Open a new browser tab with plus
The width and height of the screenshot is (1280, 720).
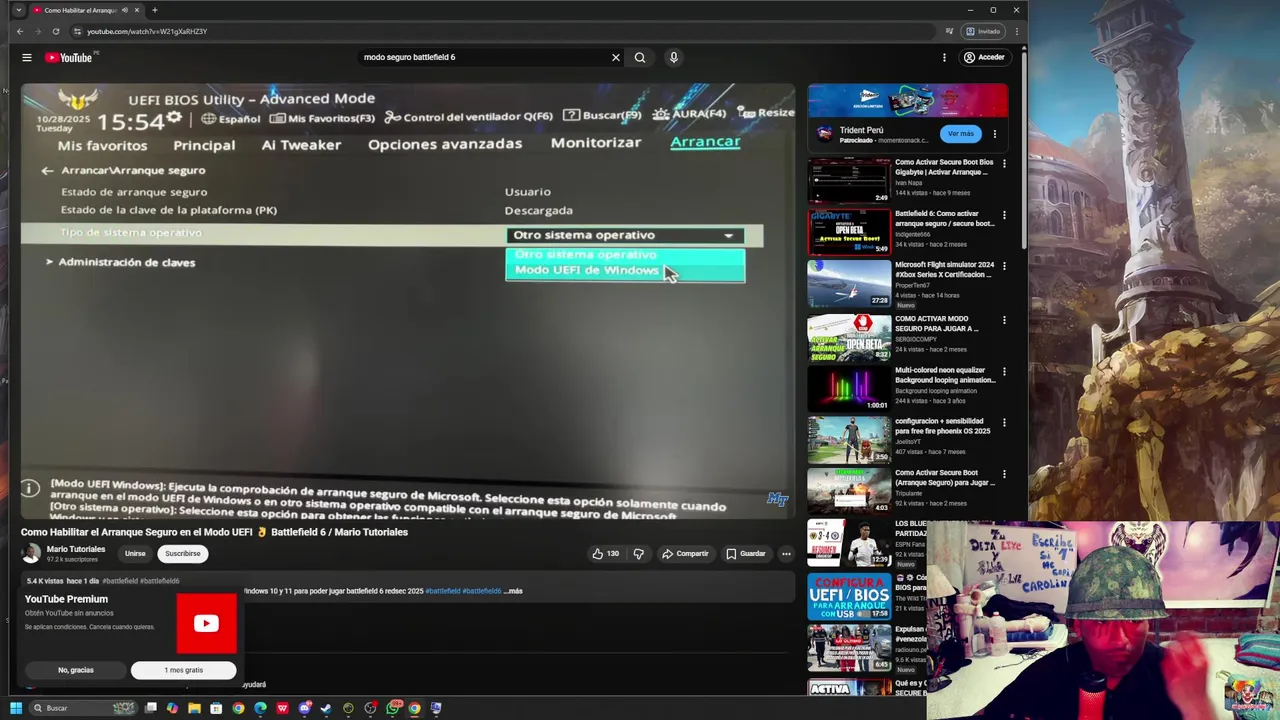tap(154, 10)
